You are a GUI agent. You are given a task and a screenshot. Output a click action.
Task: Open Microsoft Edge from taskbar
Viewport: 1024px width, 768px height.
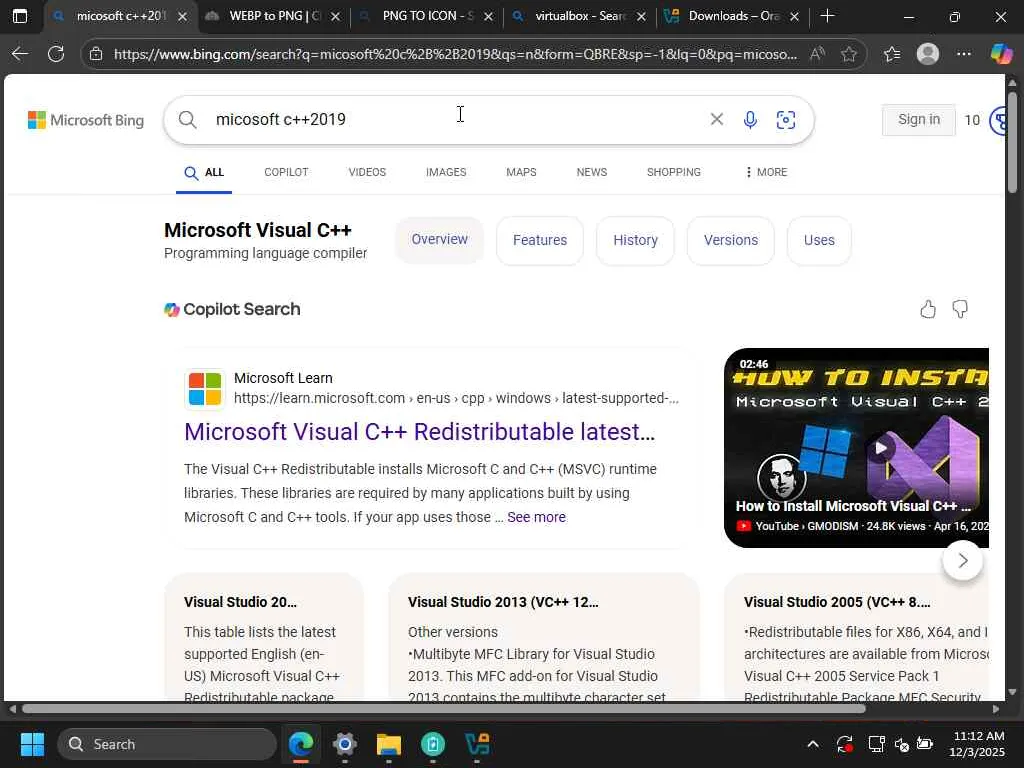pos(301,744)
